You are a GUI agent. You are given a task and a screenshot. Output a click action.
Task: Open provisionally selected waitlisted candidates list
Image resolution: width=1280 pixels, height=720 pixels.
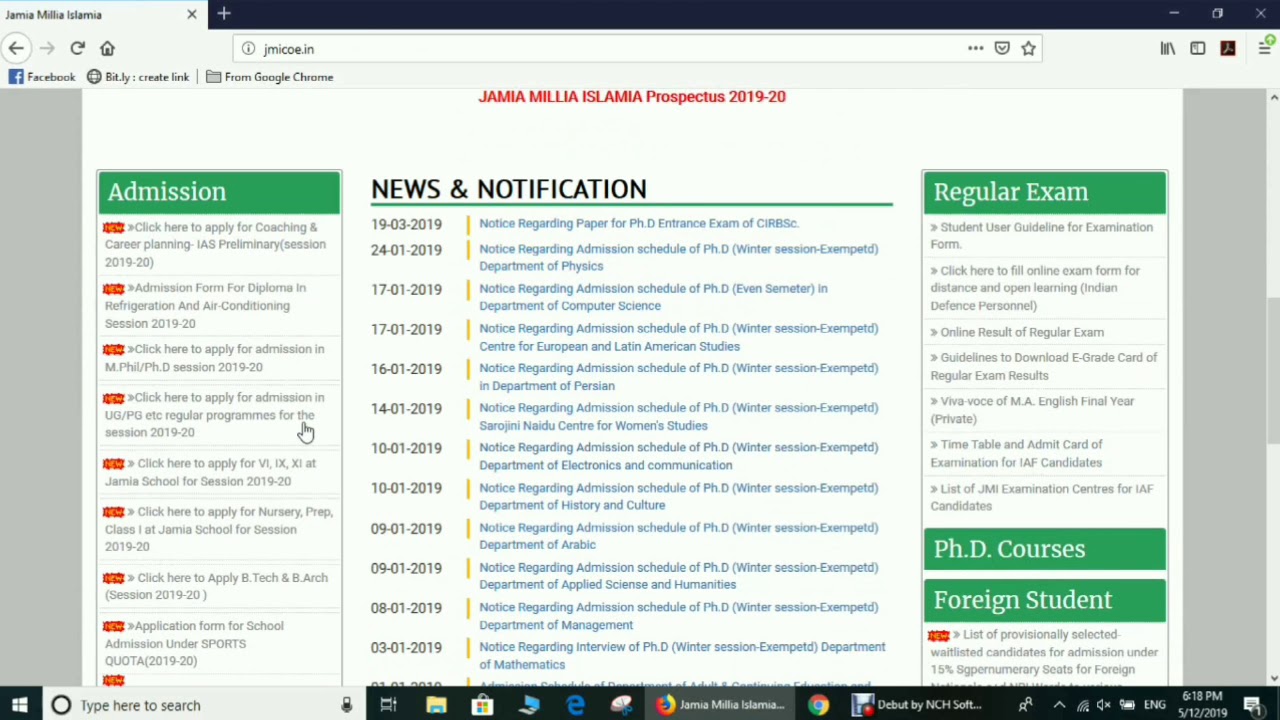[x=1044, y=660]
